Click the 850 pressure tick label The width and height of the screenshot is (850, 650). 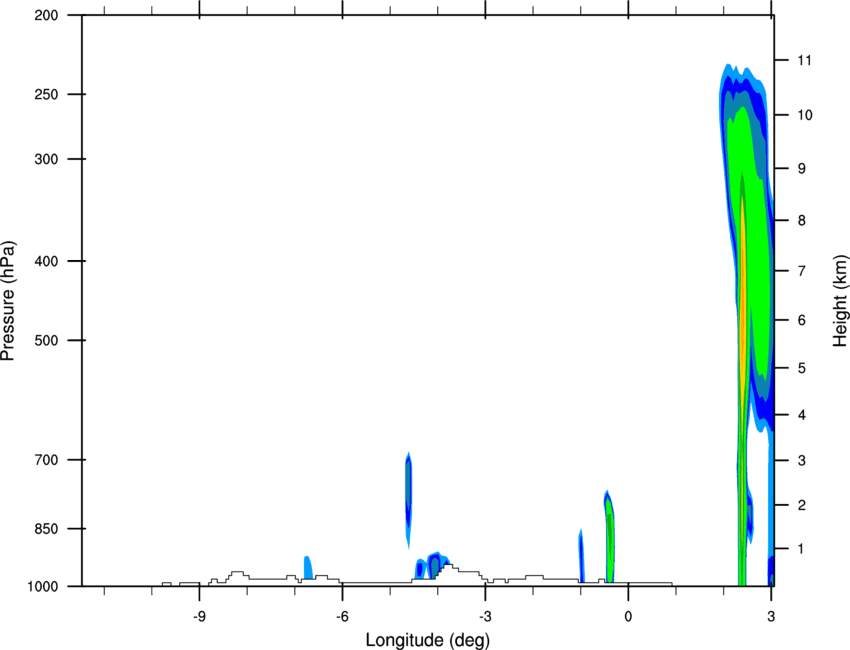coord(46,529)
